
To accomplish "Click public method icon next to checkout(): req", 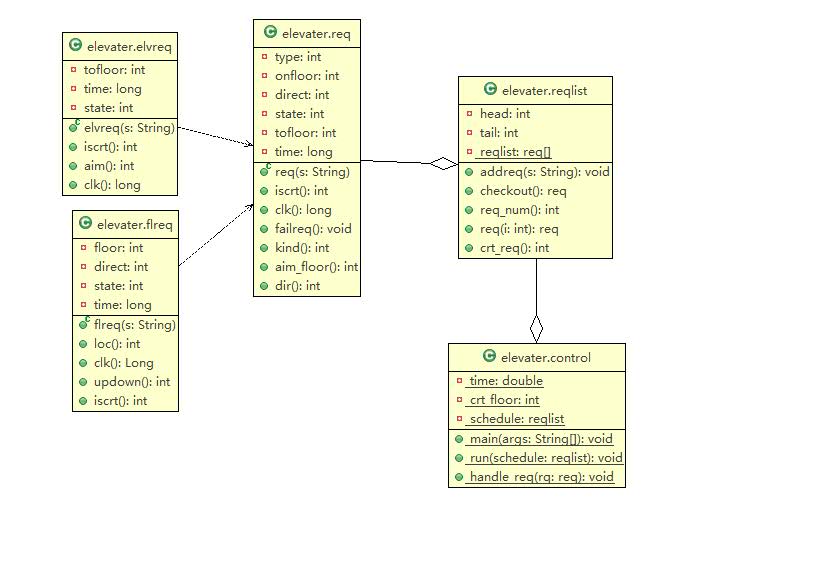I will pyautogui.click(x=469, y=191).
